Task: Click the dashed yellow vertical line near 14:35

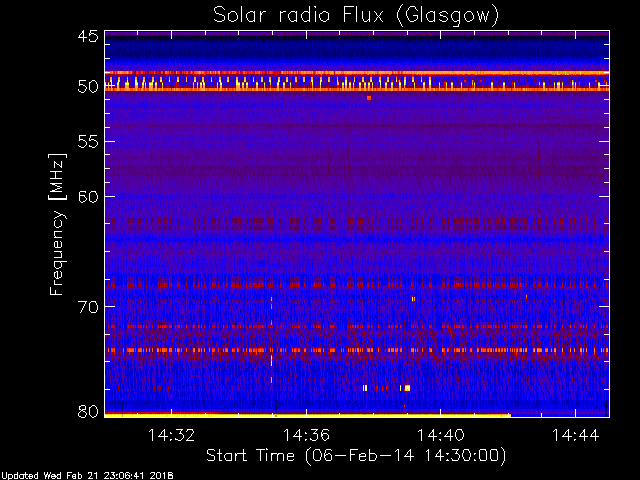Action: (271, 340)
